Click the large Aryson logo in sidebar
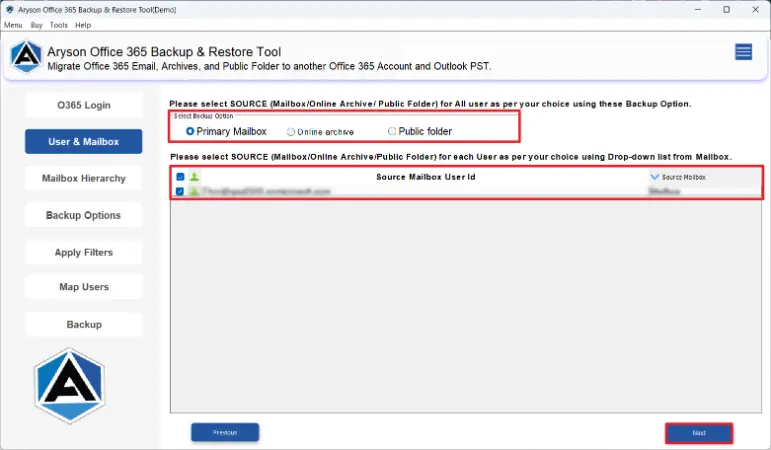The image size is (771, 450). (69, 387)
